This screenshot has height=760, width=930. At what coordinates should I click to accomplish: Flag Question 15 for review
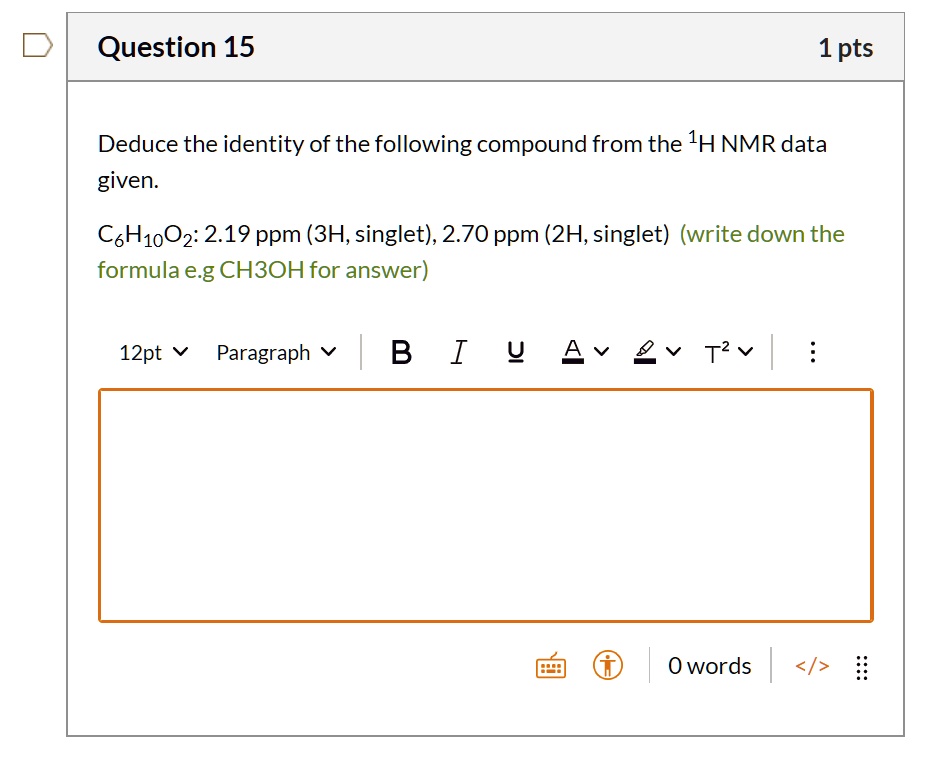[36, 42]
